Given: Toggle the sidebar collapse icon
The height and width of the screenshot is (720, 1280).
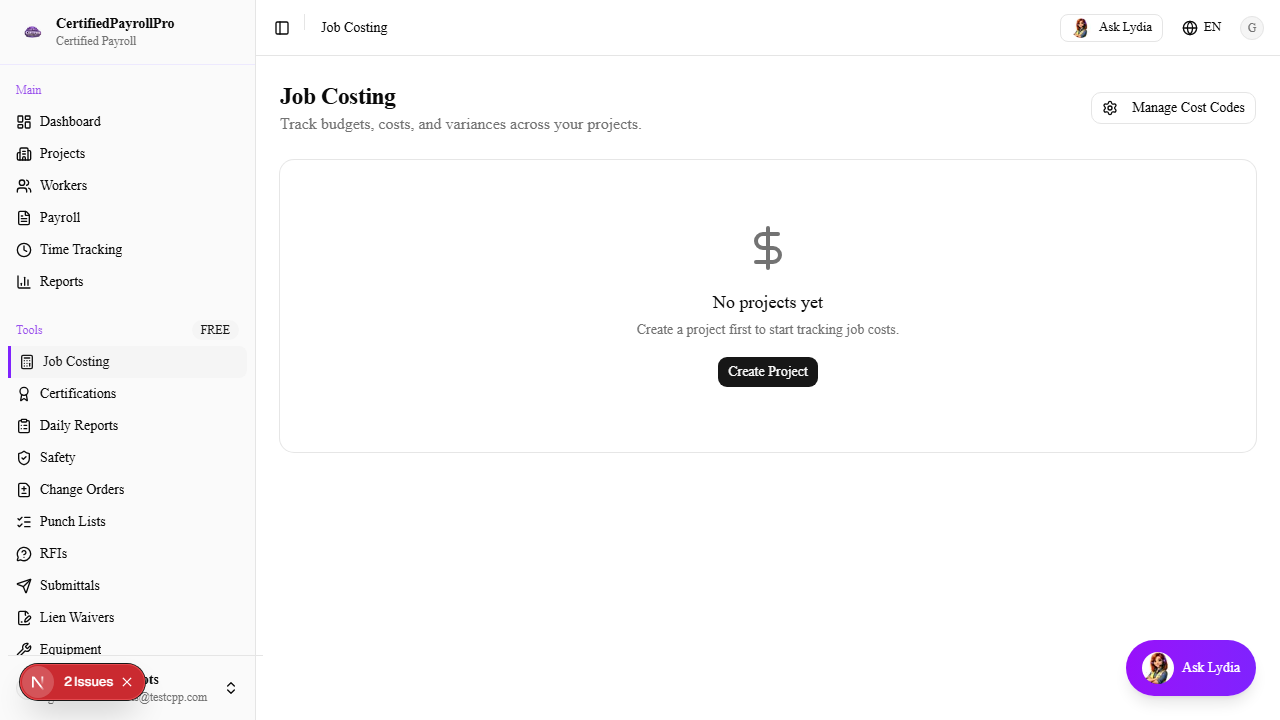Looking at the screenshot, I should (282, 28).
